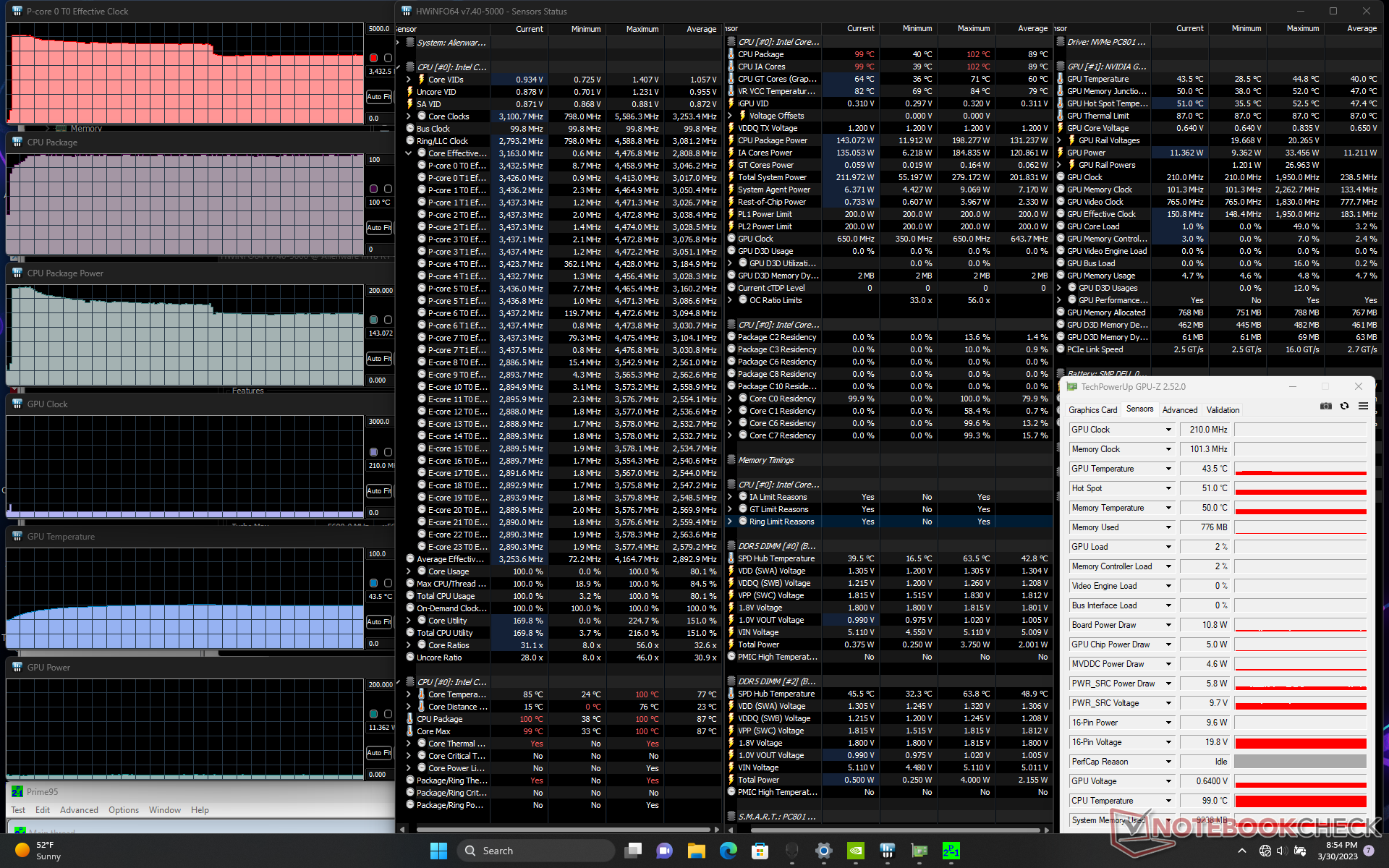Collapse the Core Effective clocks group

[409, 153]
